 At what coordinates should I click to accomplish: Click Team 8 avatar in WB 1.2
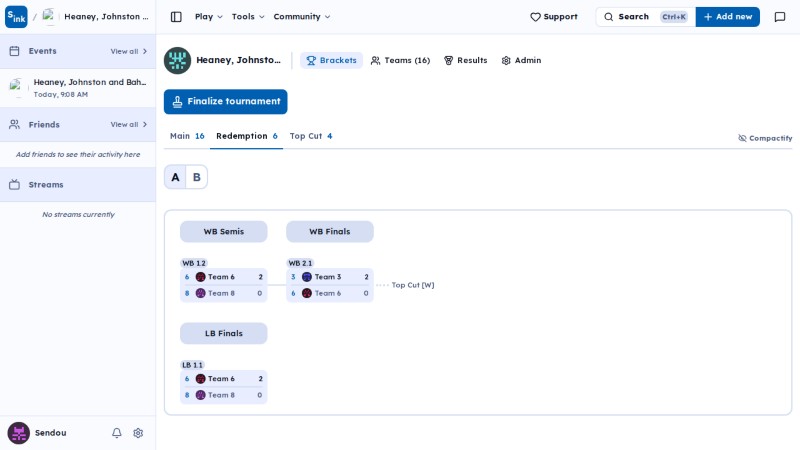201,293
